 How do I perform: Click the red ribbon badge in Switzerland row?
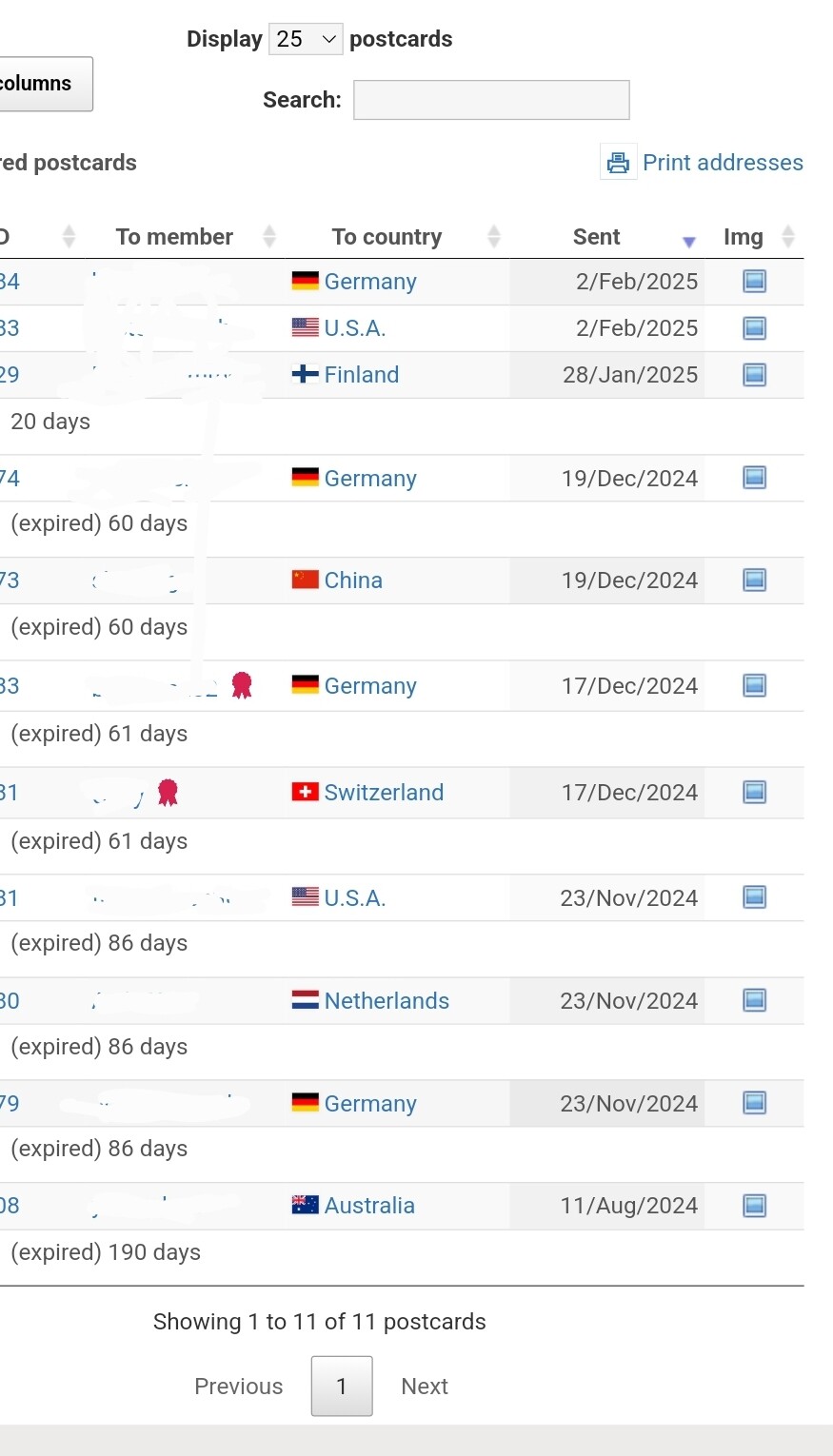click(169, 792)
